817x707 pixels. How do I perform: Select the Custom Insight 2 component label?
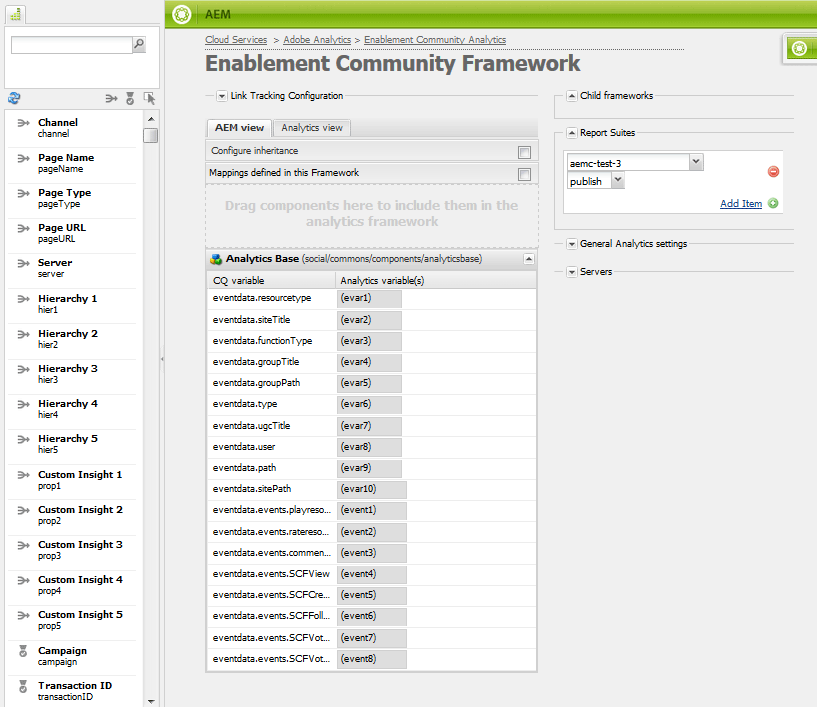coord(80,510)
